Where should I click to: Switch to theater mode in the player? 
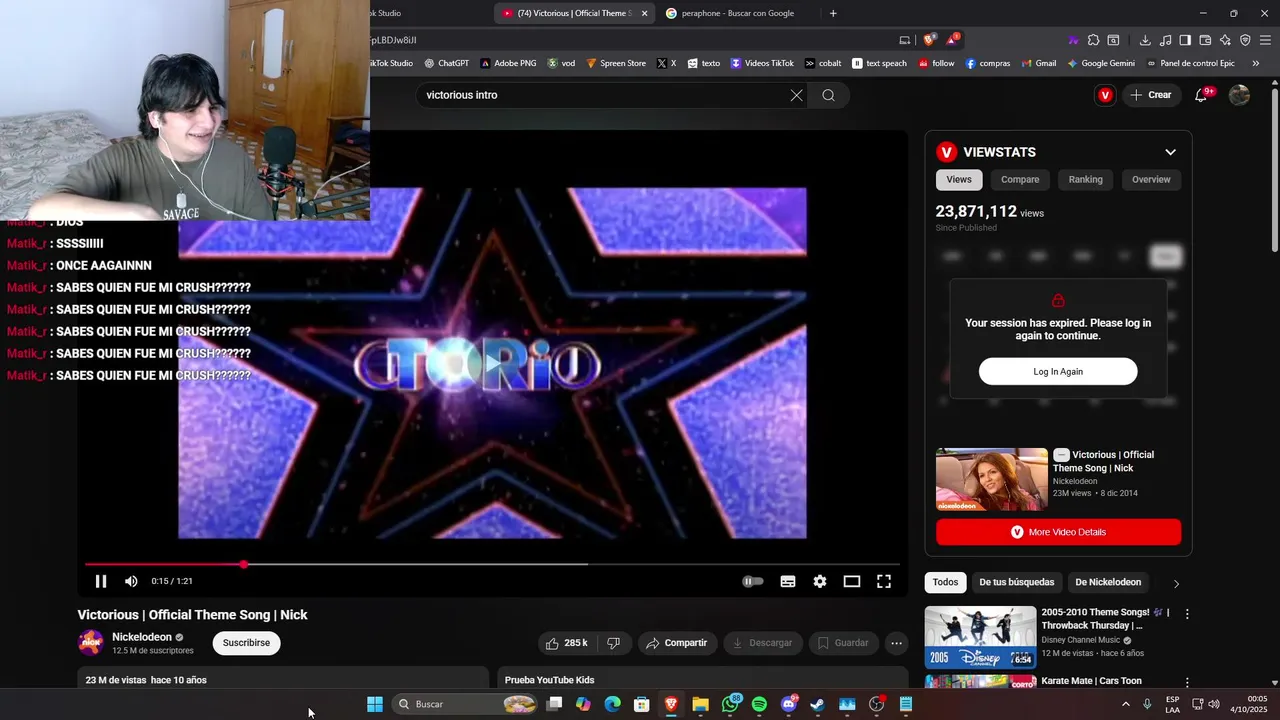tap(852, 581)
